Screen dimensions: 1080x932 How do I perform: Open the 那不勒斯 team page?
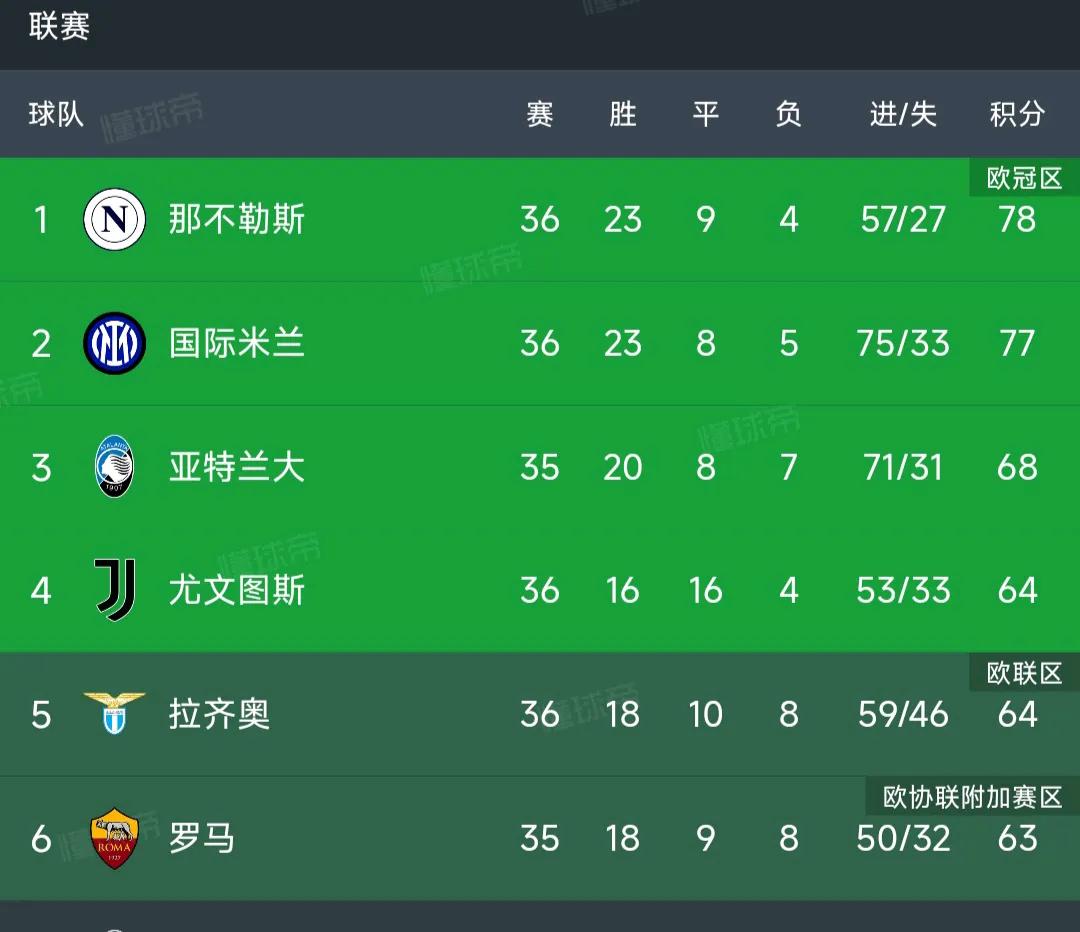[x=237, y=219]
